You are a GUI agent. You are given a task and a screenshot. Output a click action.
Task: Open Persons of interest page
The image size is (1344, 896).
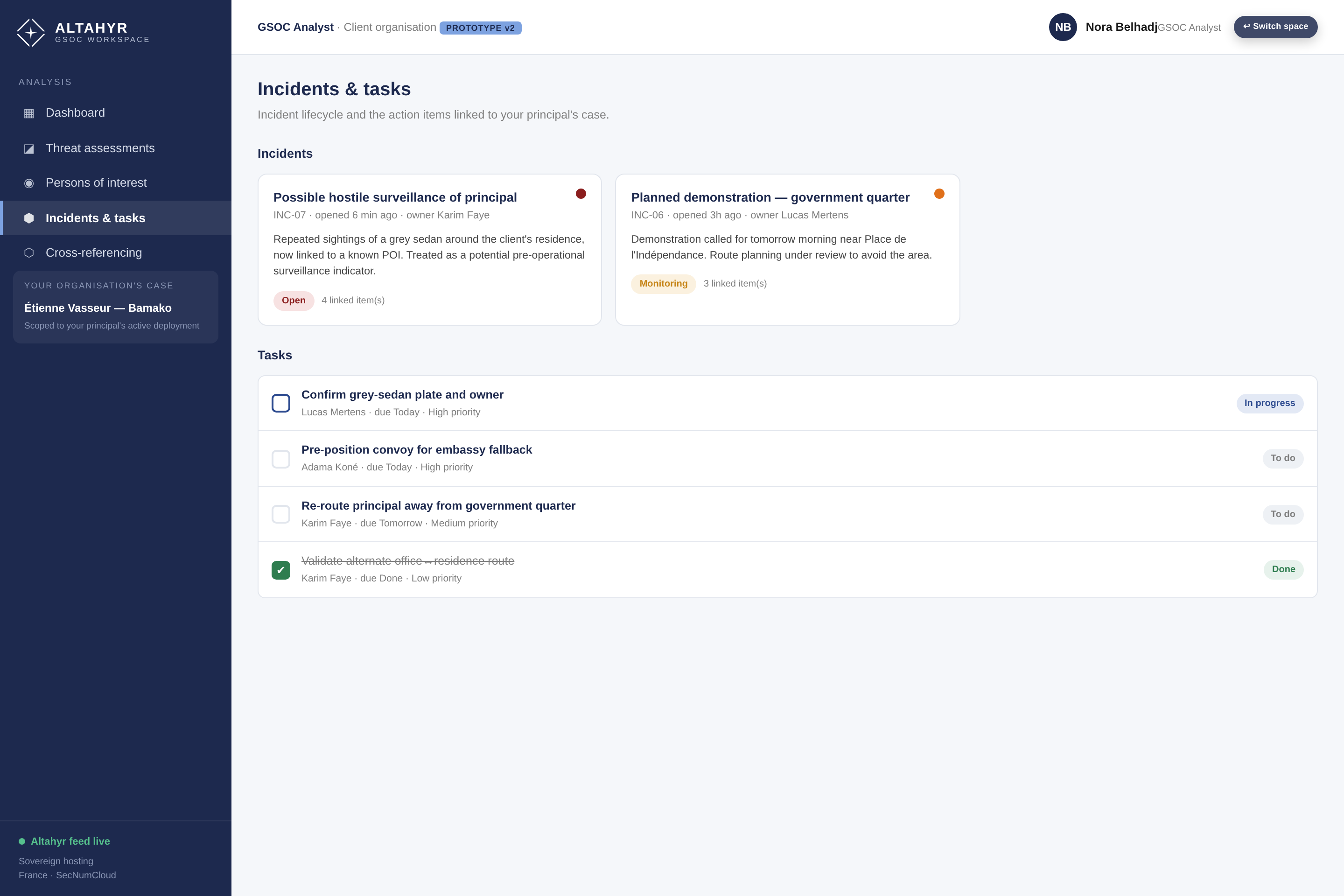pyautogui.click(x=115, y=183)
